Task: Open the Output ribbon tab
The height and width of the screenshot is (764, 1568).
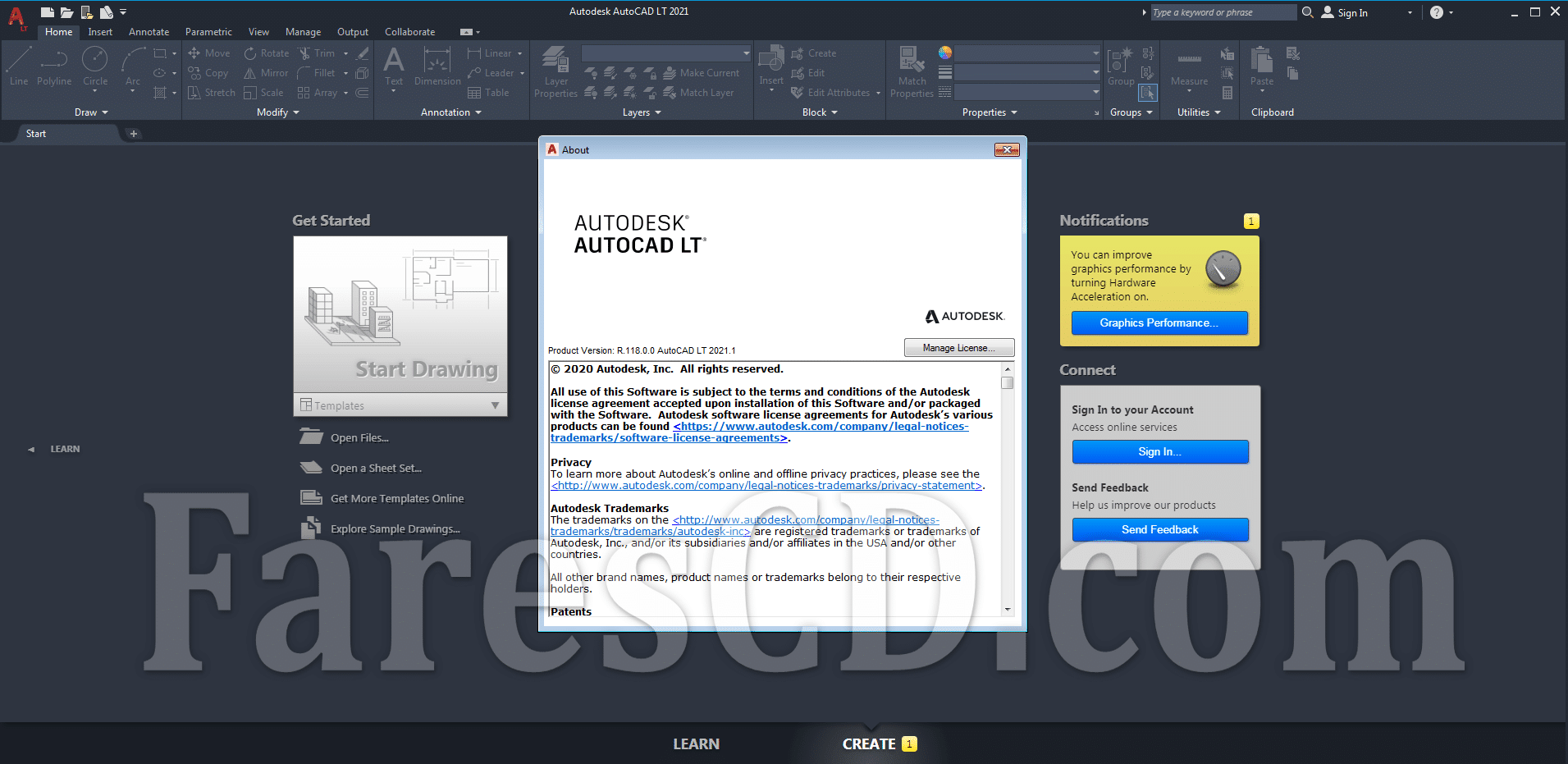Action: point(353,32)
